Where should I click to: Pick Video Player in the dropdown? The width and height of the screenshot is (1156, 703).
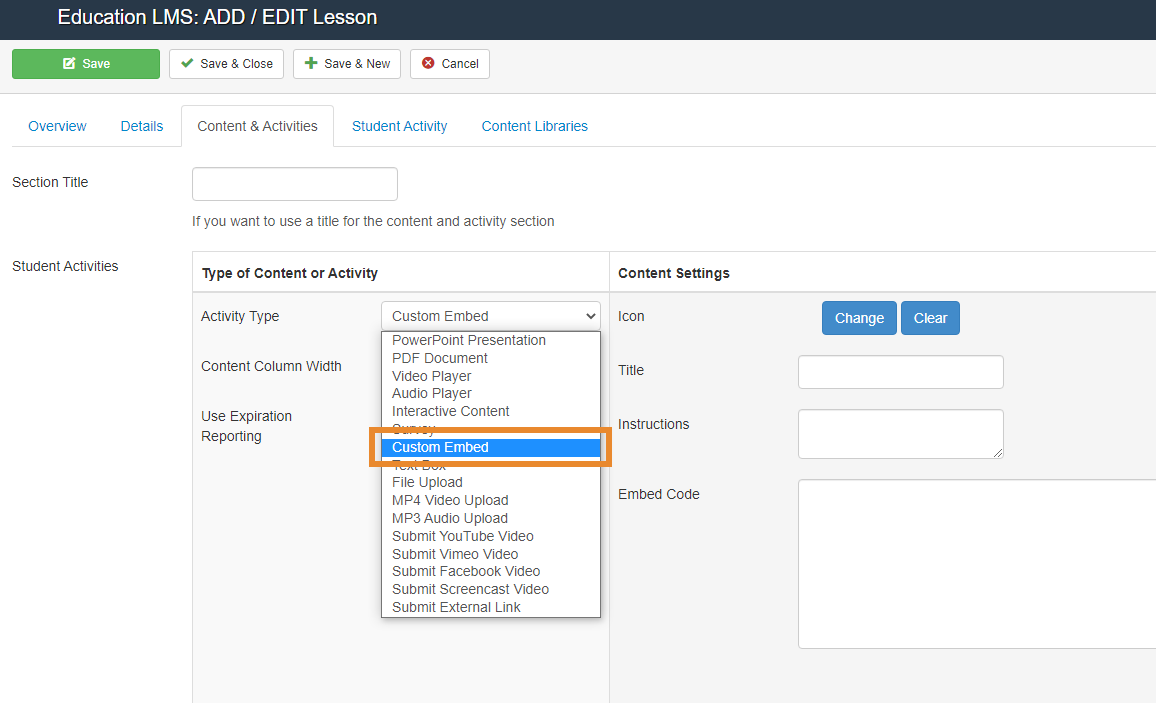coord(432,376)
